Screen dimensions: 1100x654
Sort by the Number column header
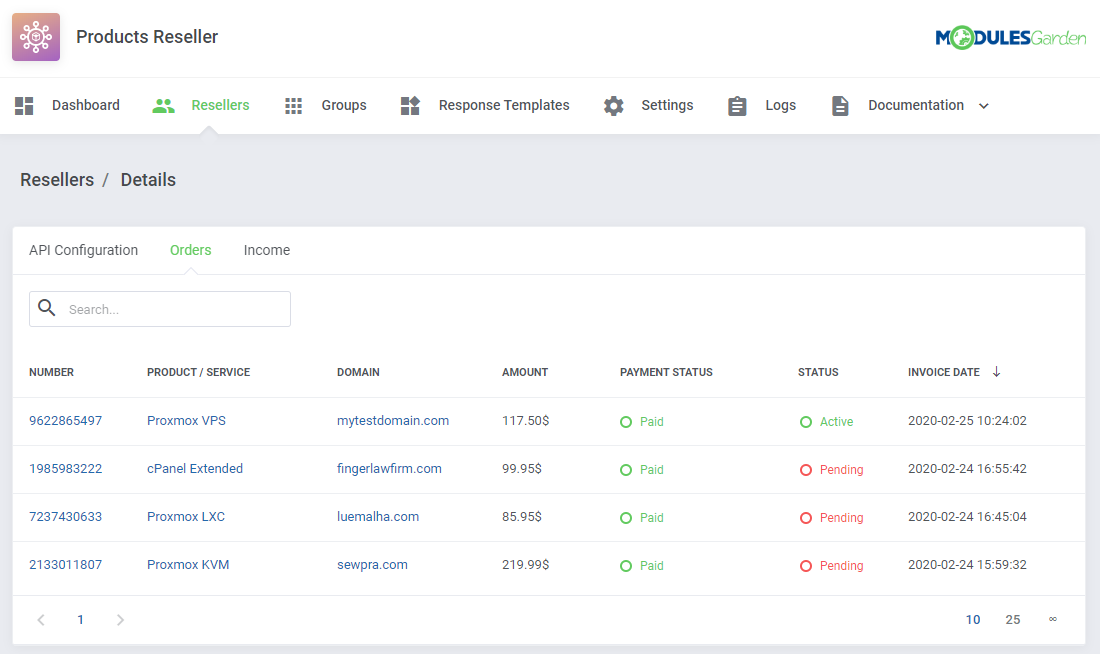pyautogui.click(x=51, y=373)
